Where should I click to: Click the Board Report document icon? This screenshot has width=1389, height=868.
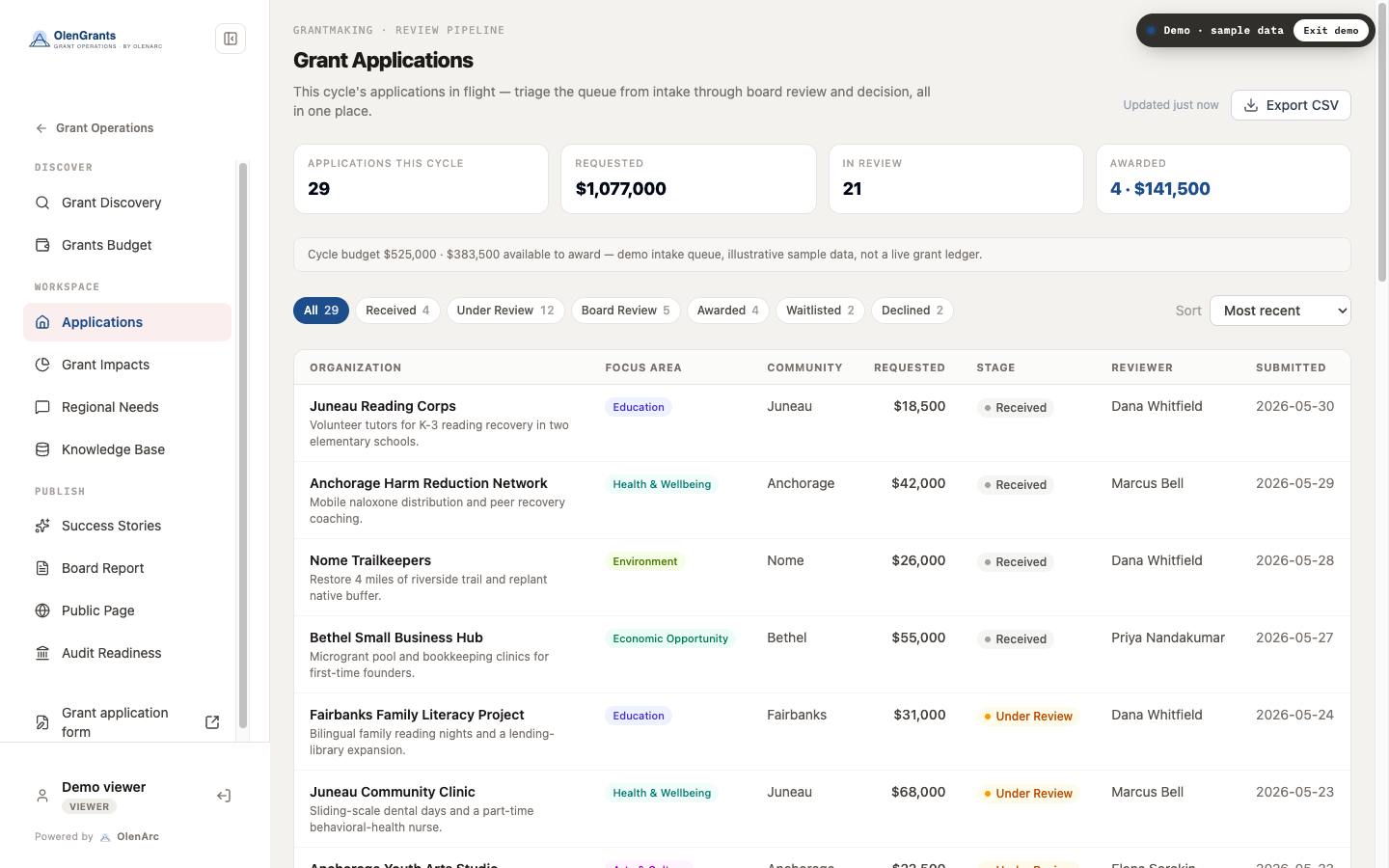point(42,568)
